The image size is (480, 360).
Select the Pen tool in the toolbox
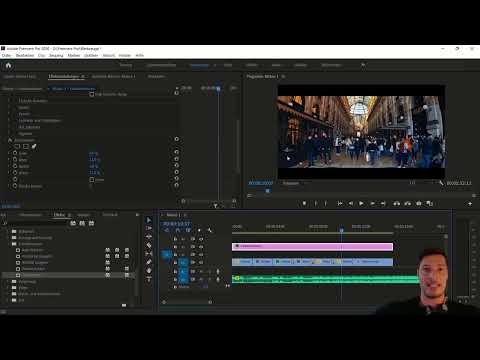149,262
